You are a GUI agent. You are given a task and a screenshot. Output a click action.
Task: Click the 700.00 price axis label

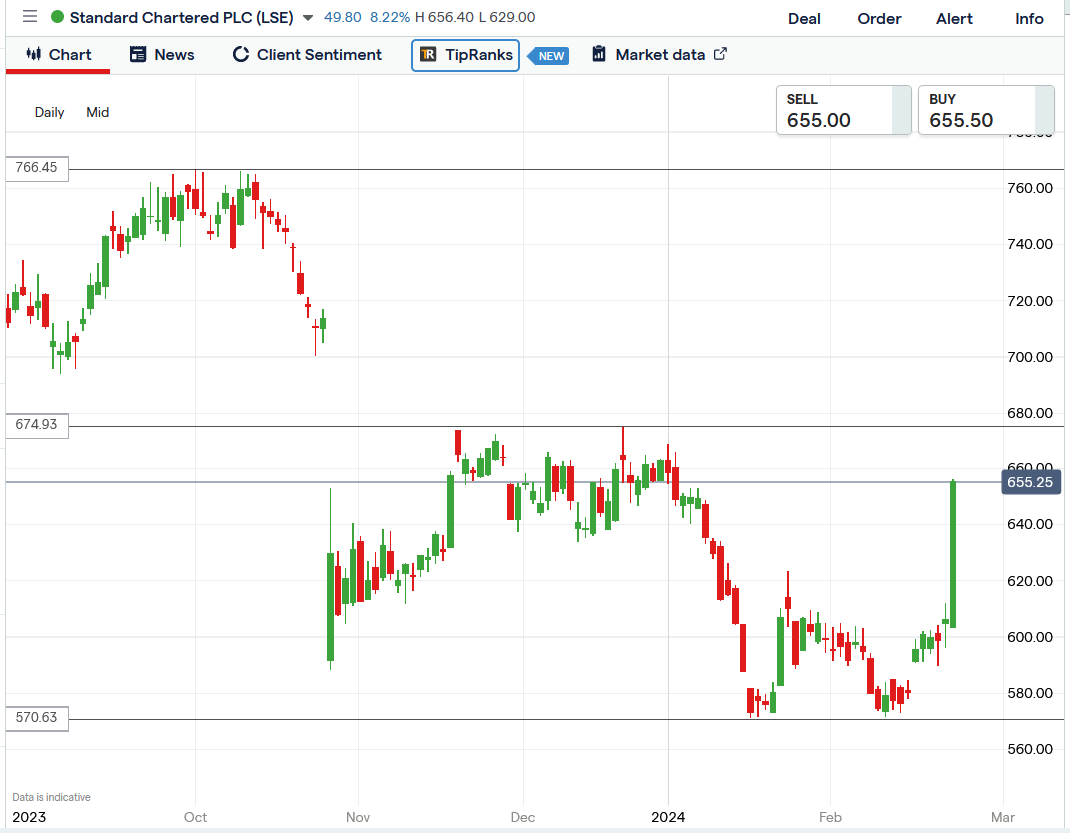point(1030,357)
